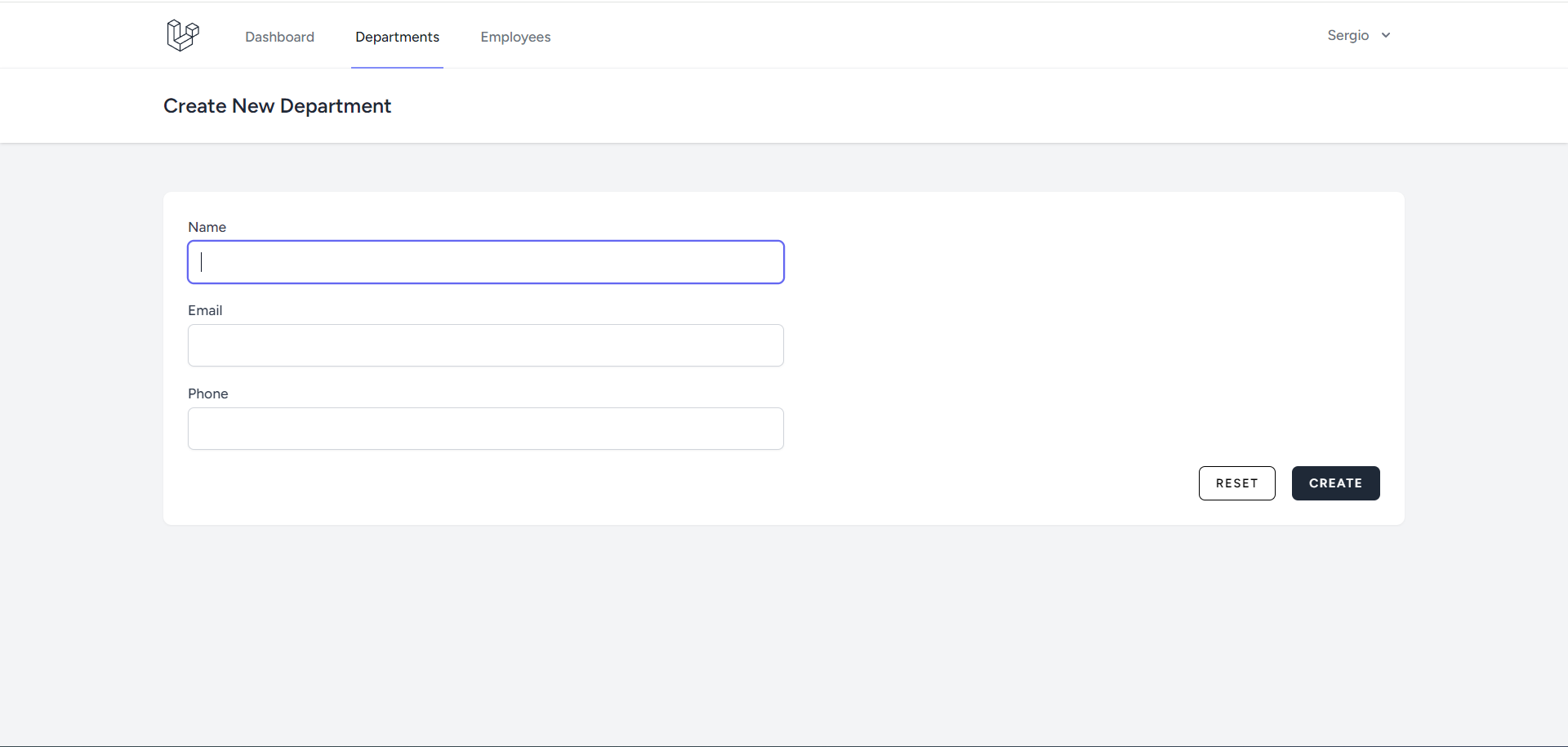This screenshot has width=1568, height=747.
Task: Select the Phone input field
Action: [x=486, y=429]
